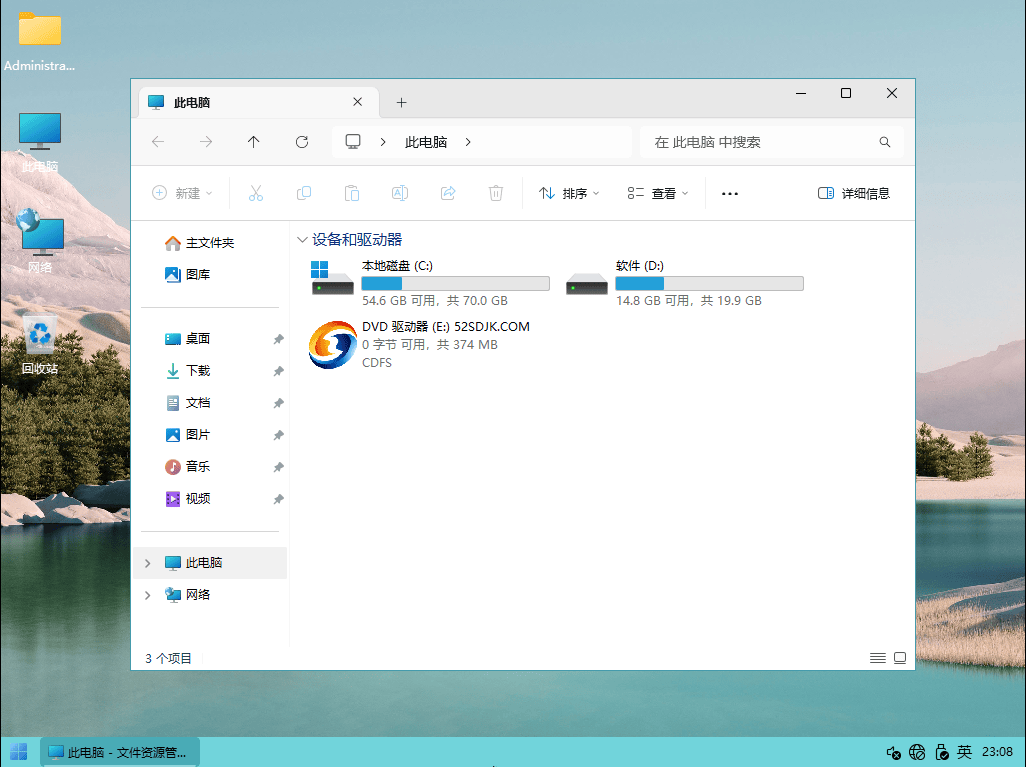Click the network globe tray icon

pos(917,753)
